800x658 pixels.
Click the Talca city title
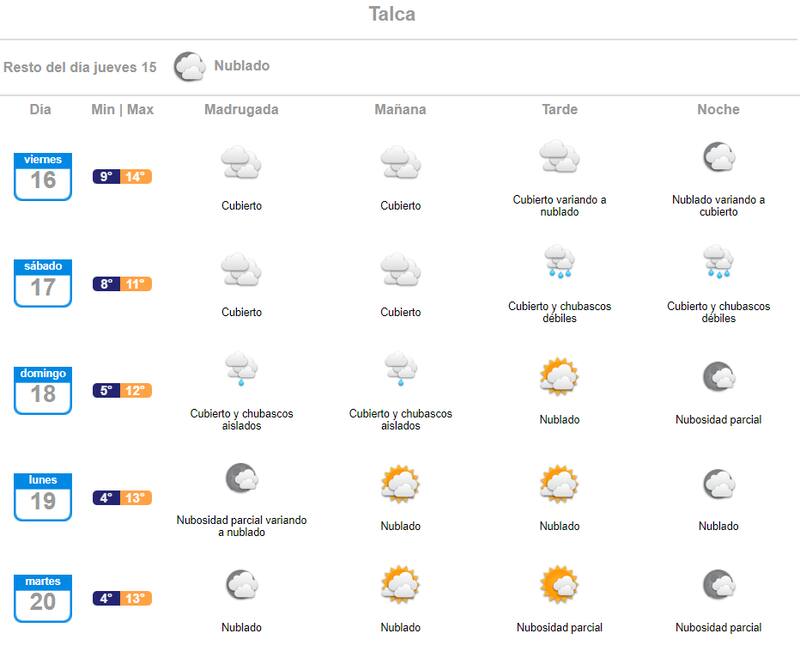(x=392, y=15)
